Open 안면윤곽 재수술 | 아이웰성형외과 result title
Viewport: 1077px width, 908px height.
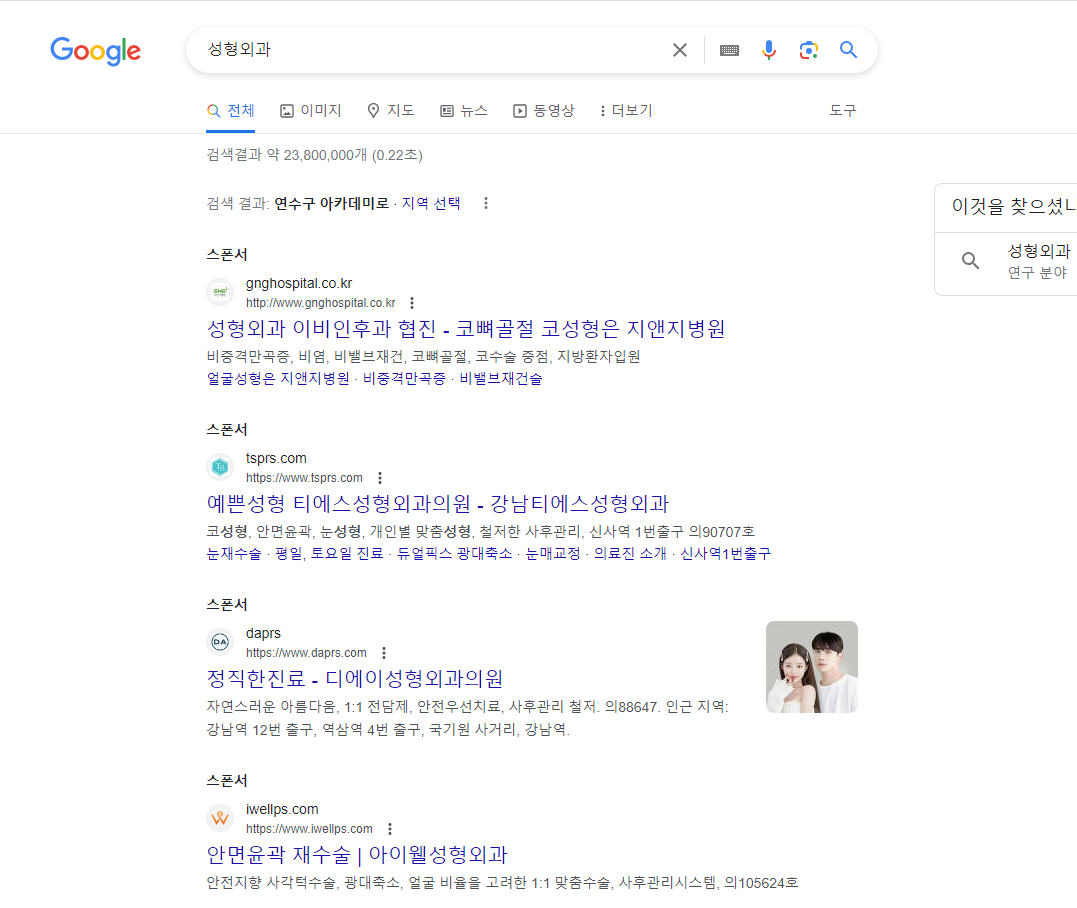coord(356,854)
